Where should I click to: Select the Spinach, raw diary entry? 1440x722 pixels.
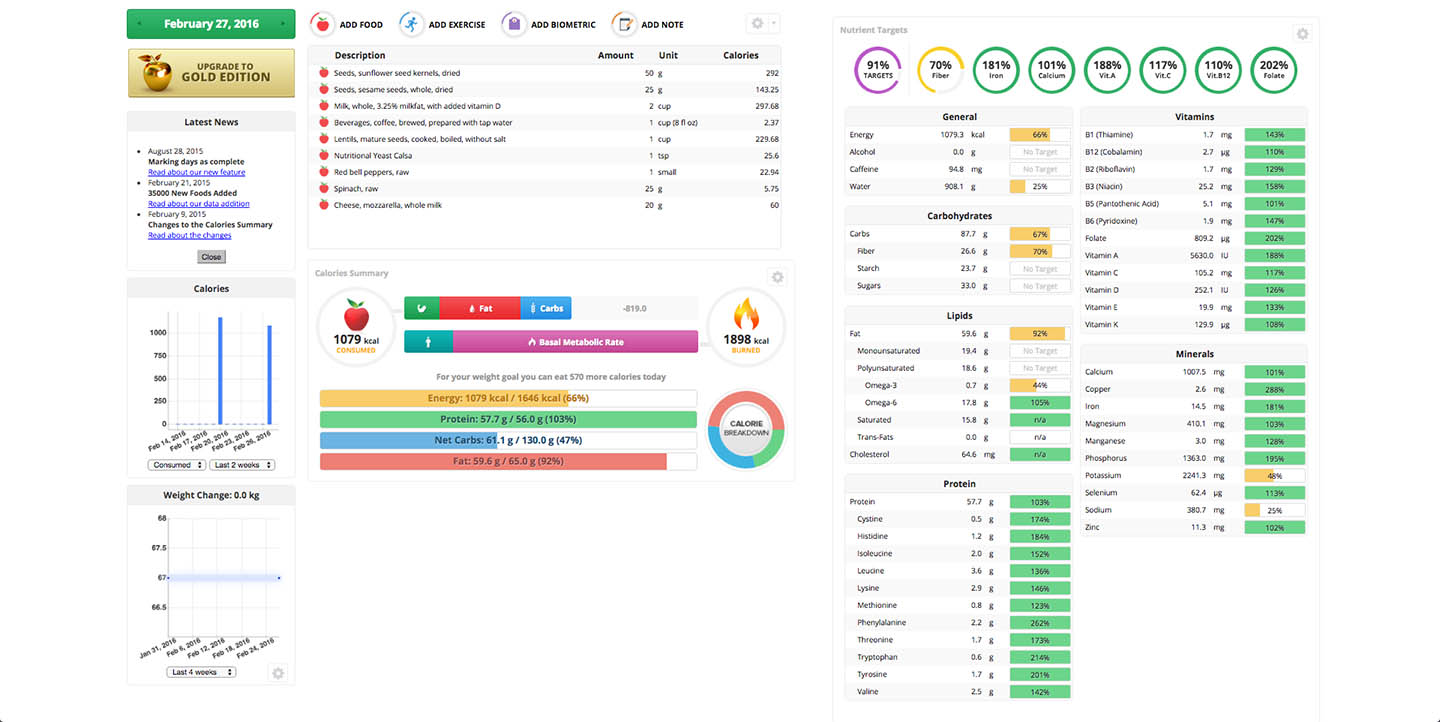(x=355, y=188)
